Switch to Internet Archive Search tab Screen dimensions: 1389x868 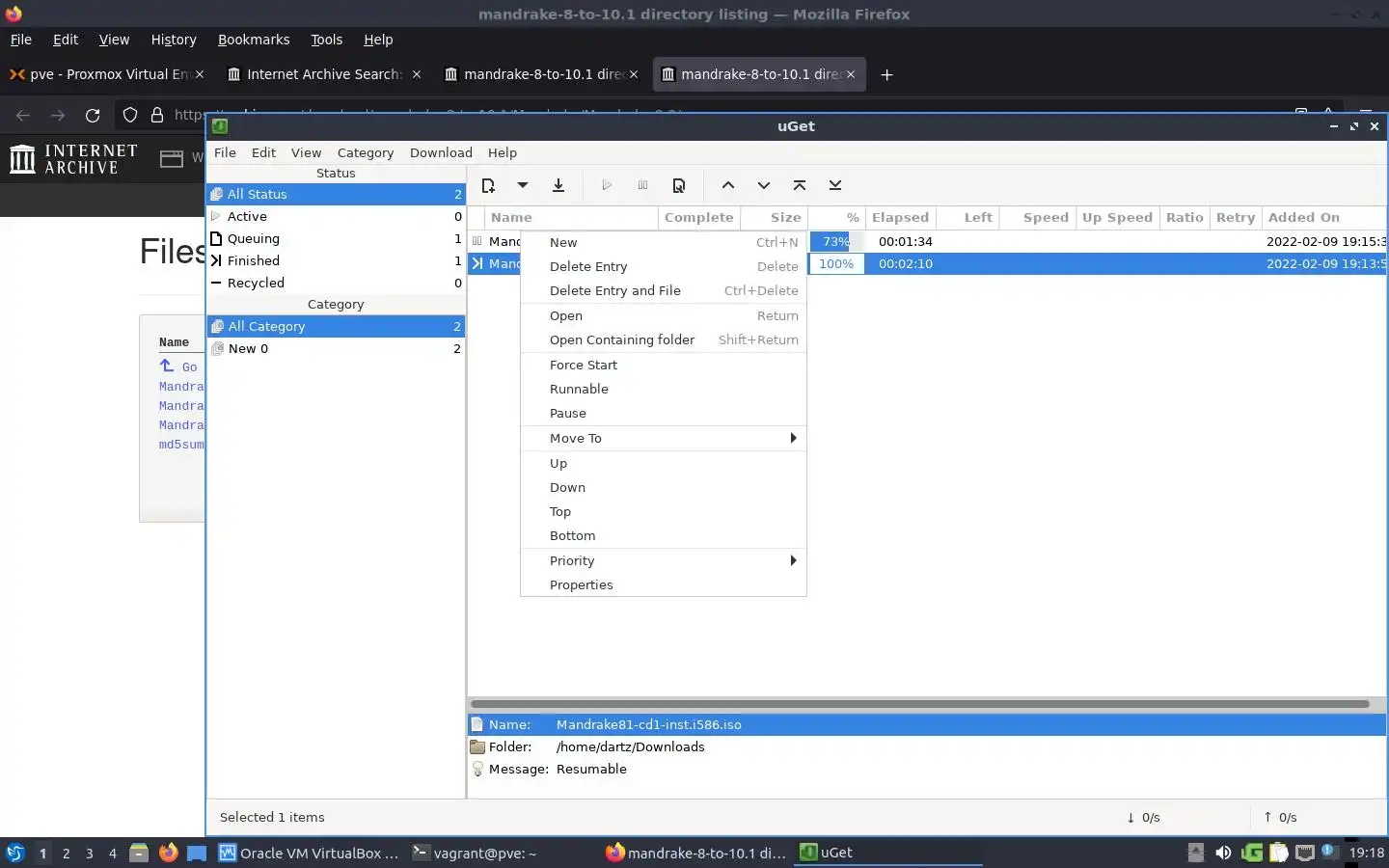tap(323, 74)
